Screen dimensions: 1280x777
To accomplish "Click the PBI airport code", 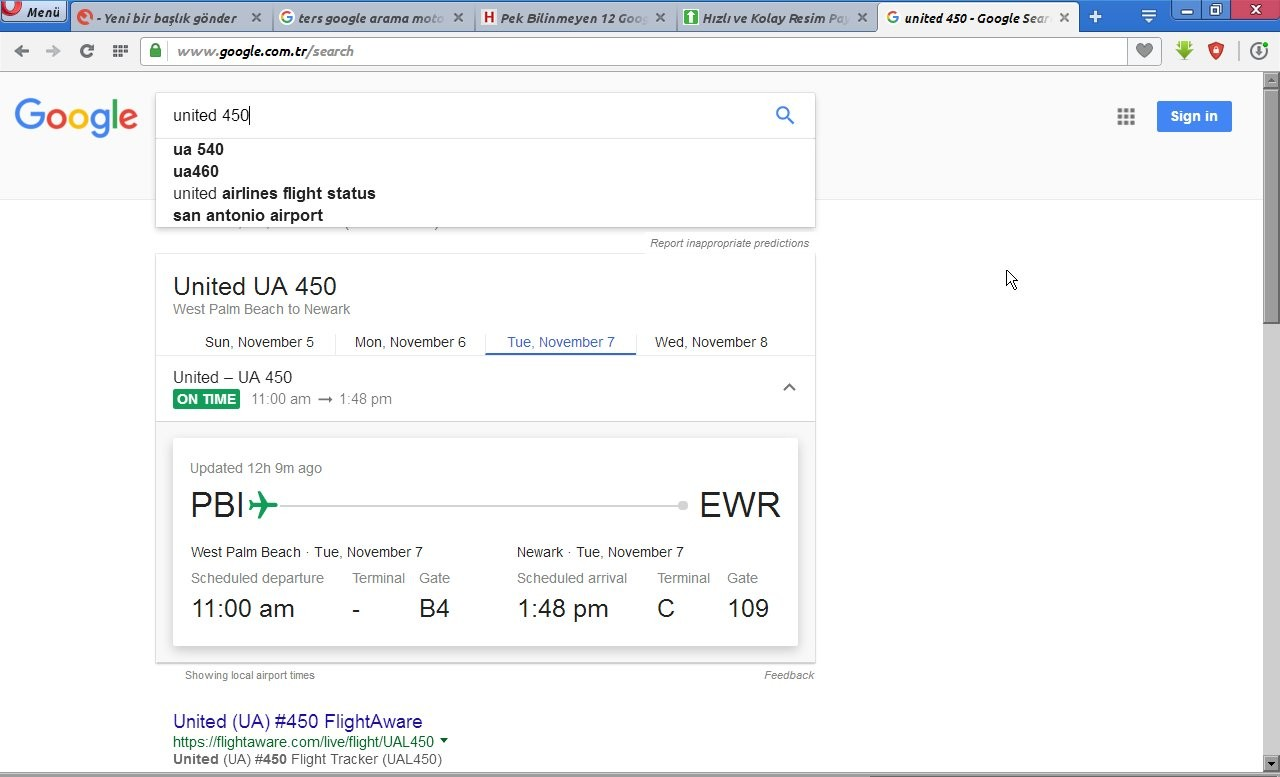I will 217,505.
